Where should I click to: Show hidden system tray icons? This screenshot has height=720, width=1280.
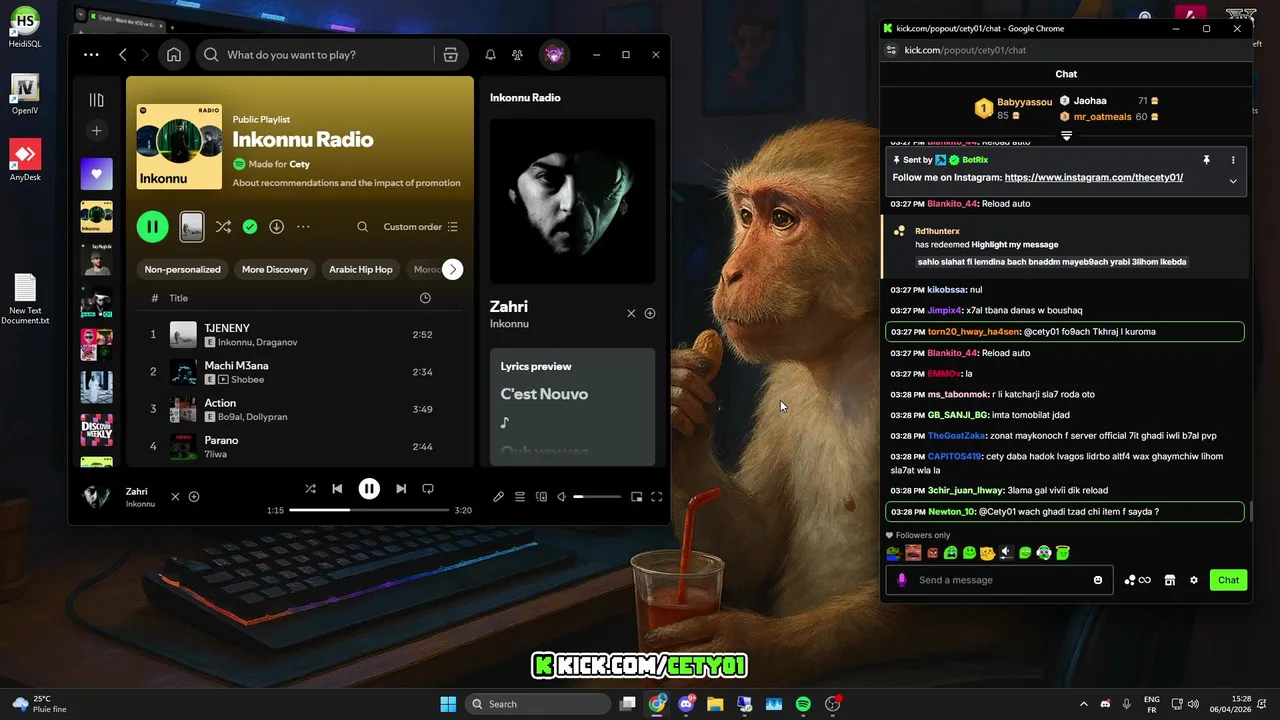pyautogui.click(x=1083, y=704)
